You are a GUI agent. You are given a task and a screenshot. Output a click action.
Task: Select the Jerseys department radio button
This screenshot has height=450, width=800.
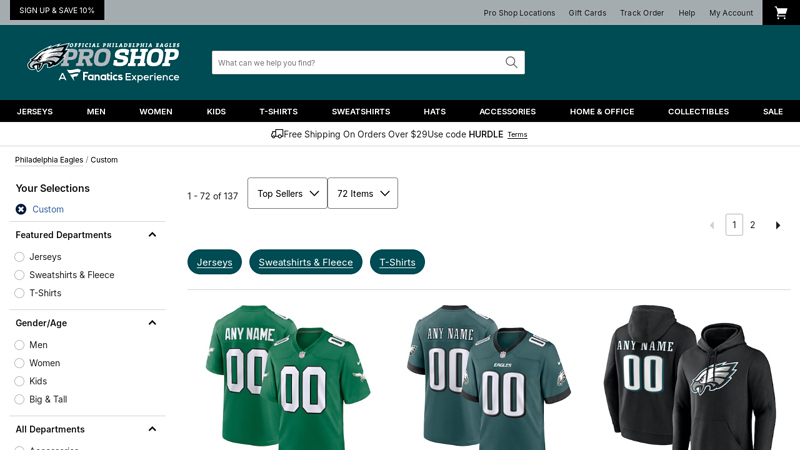click(19, 257)
